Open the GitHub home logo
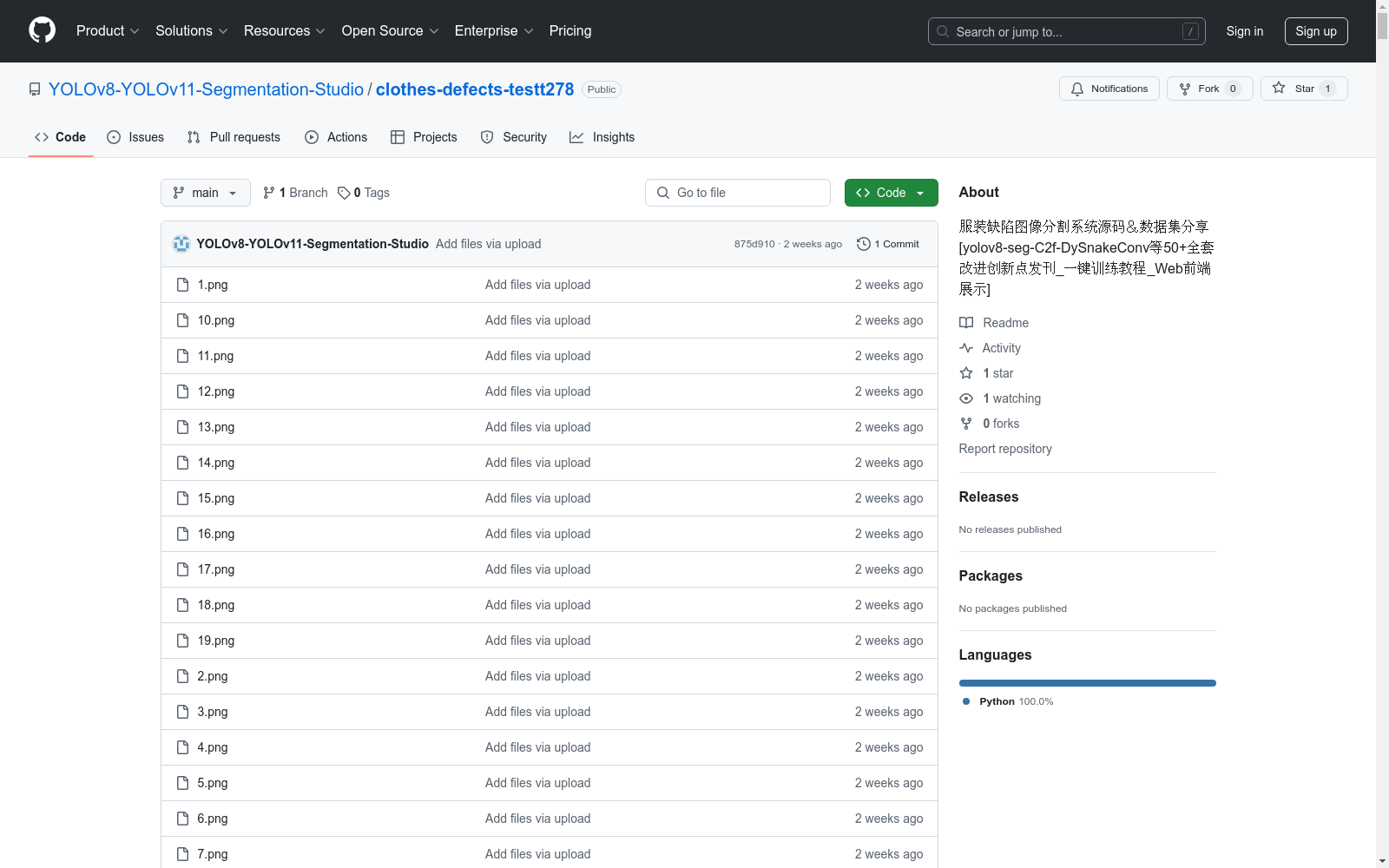 tap(42, 30)
